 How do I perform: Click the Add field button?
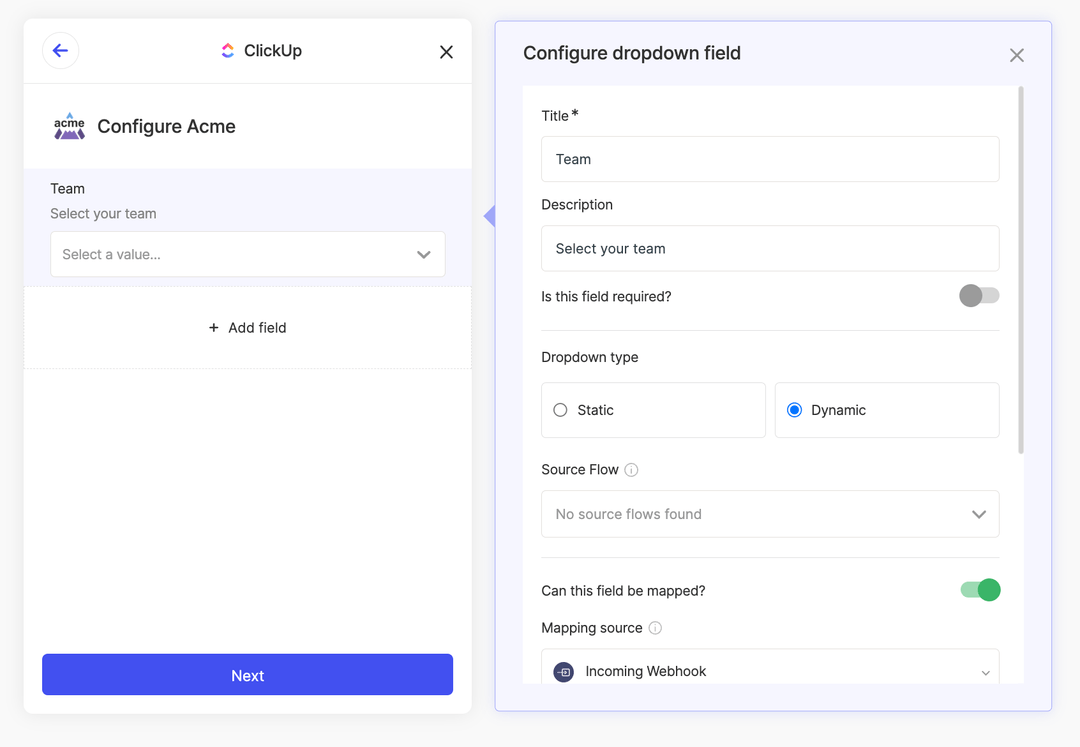(x=247, y=328)
